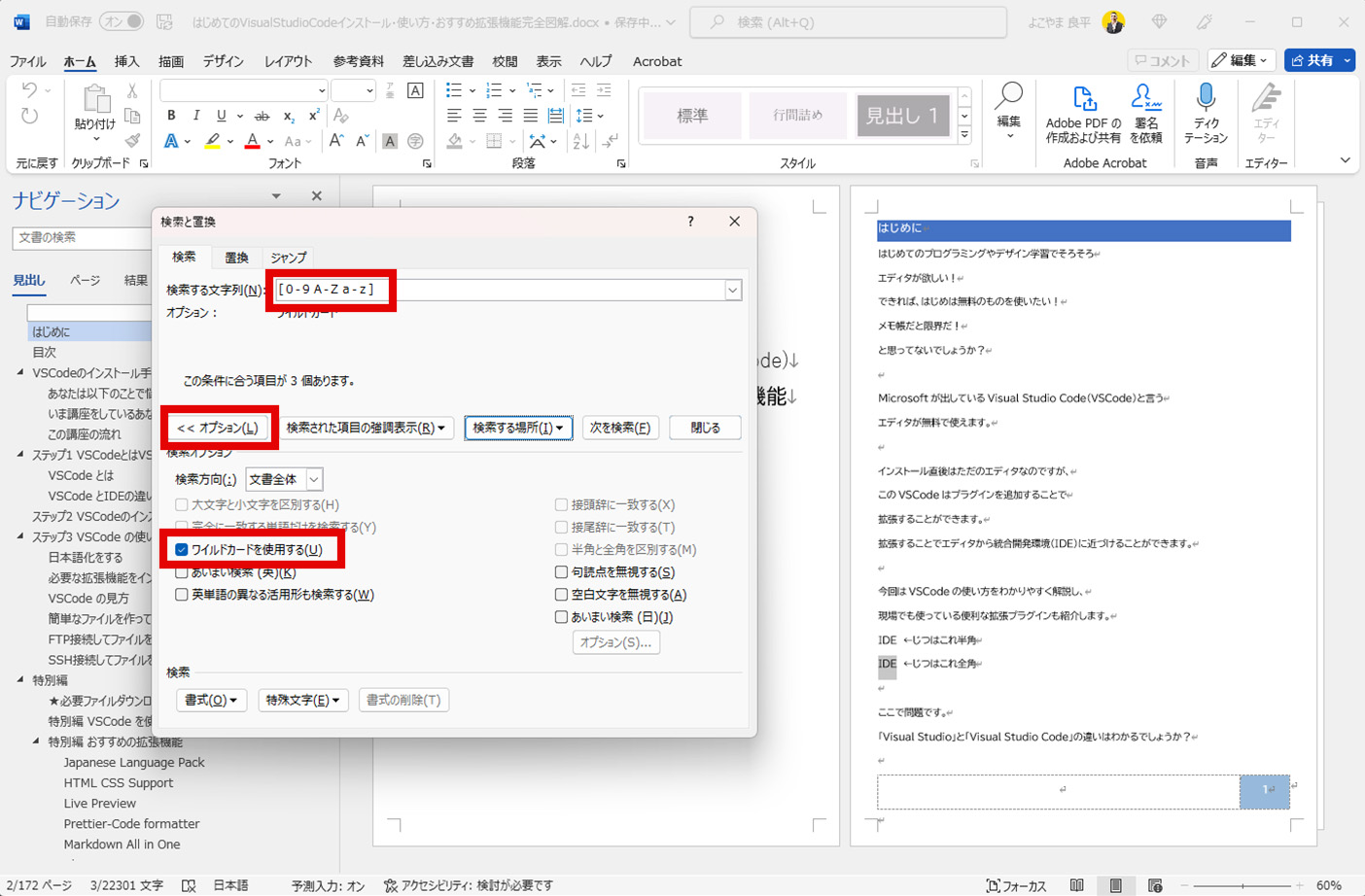Image resolution: width=1365 pixels, height=896 pixels.
Task: Click the コメント button
Action: coord(1163,60)
